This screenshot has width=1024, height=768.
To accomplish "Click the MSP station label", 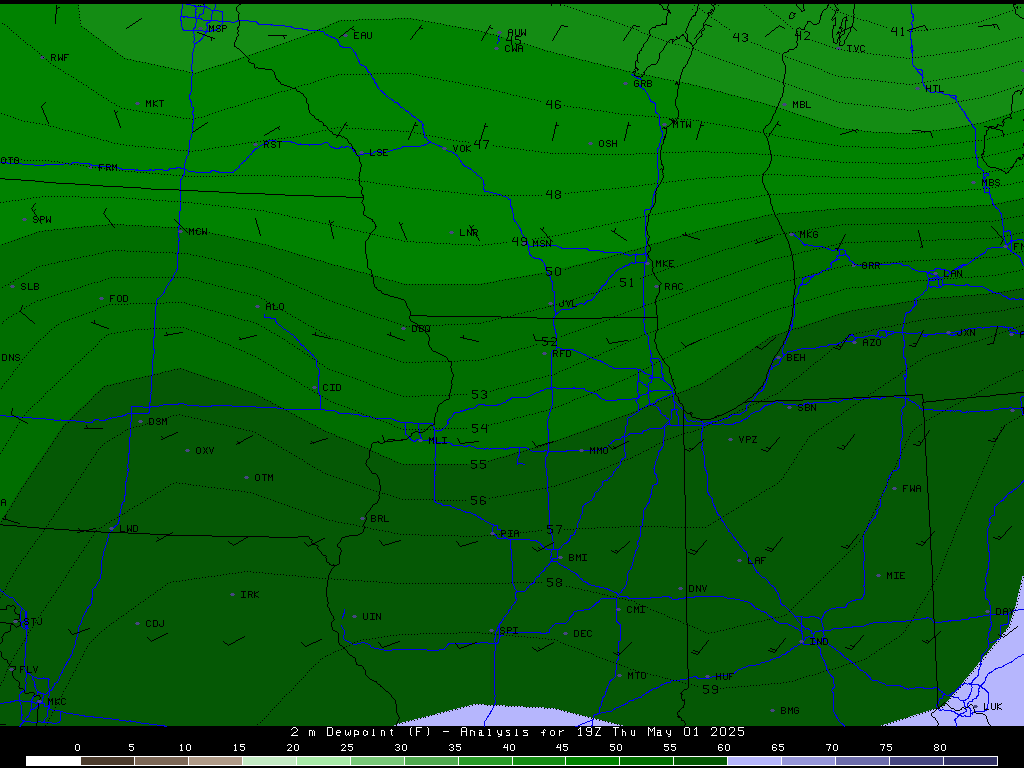I will click(217, 29).
